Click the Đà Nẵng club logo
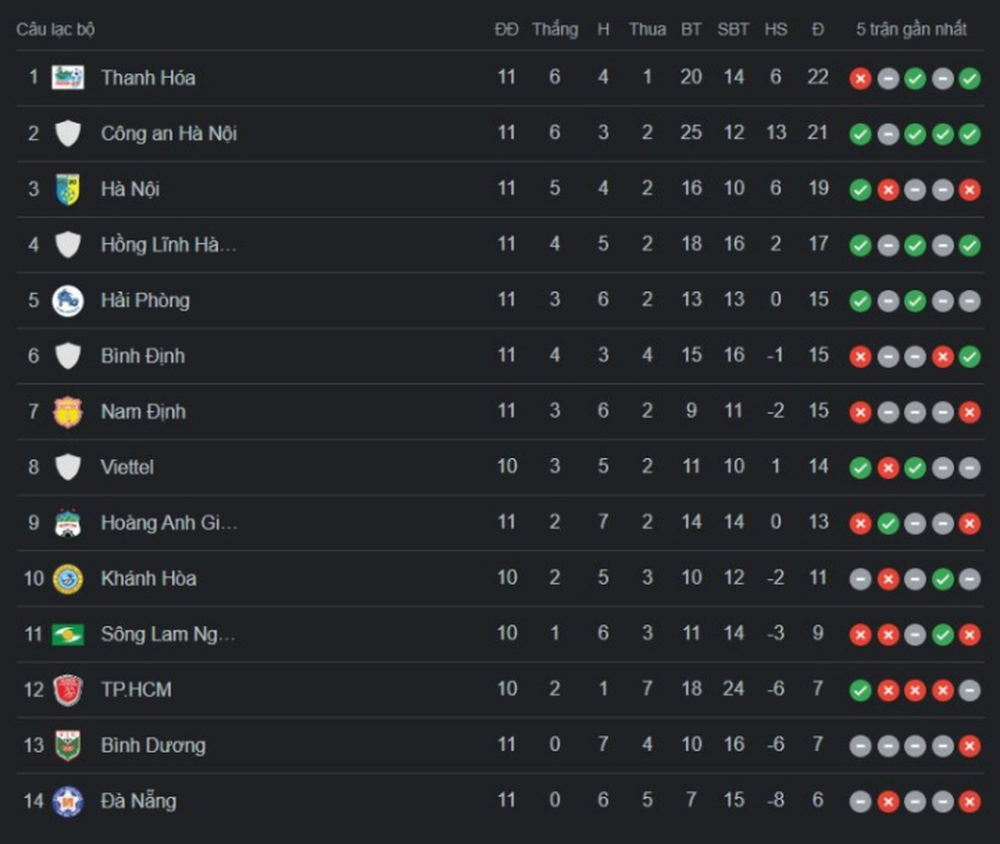Screen dimensions: 1000x844 pos(68,801)
